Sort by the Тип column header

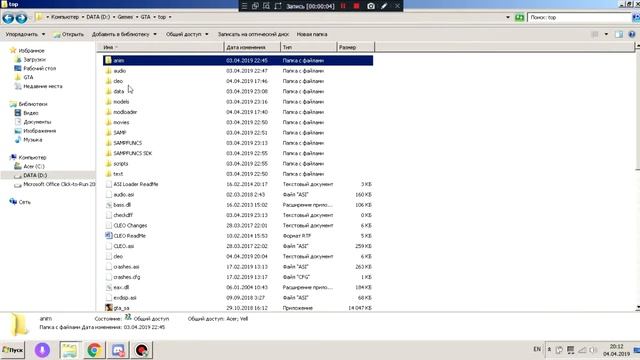(x=309, y=47)
